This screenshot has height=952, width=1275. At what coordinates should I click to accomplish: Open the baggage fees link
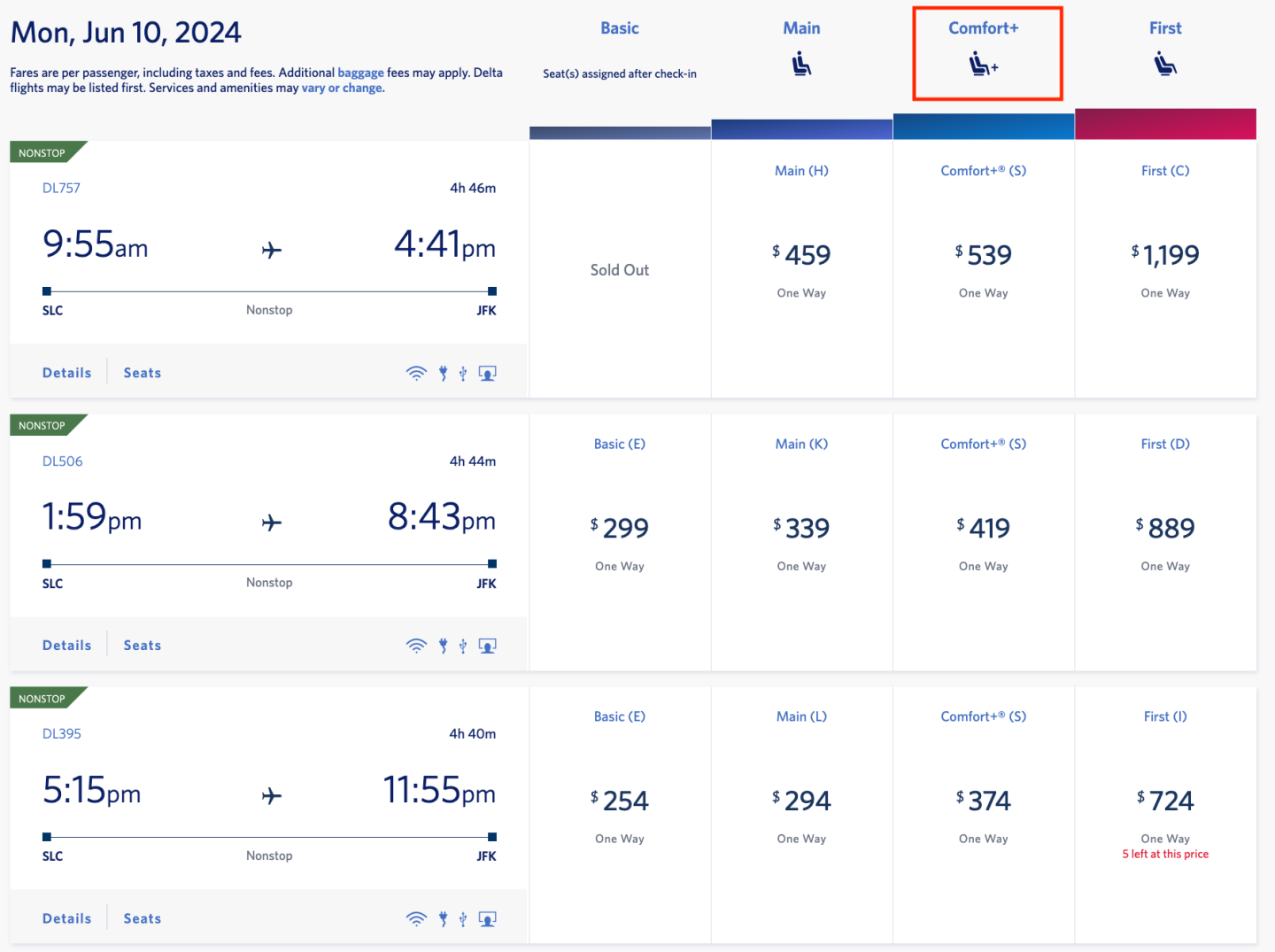360,73
